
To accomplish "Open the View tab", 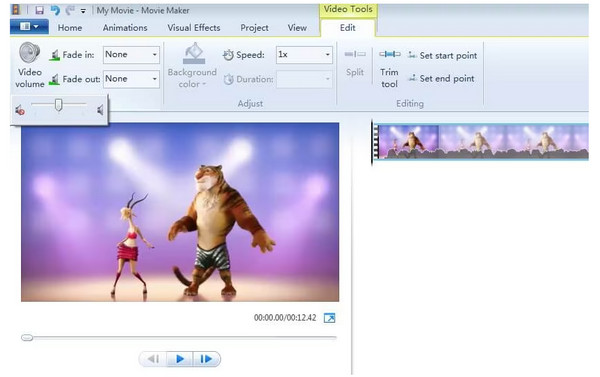I will [x=297, y=28].
